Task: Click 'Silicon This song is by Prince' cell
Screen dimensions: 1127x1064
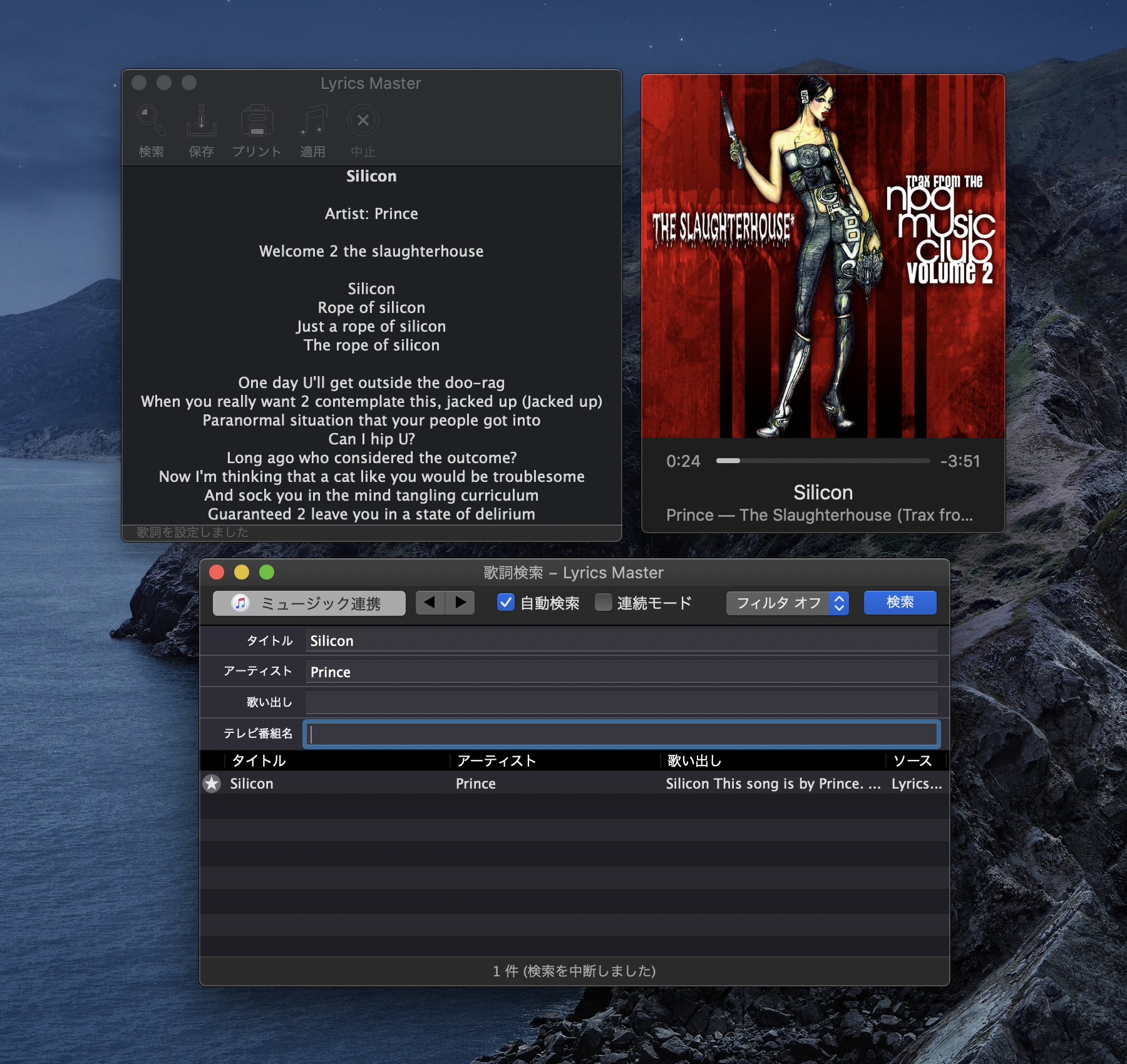Action: coord(773,784)
